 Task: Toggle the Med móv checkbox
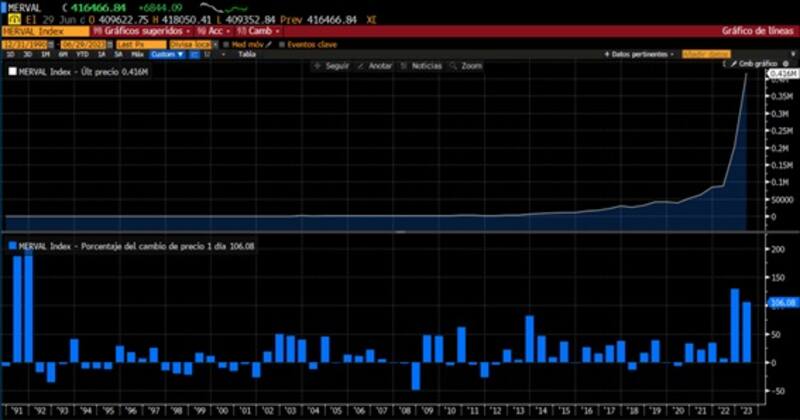(224, 44)
